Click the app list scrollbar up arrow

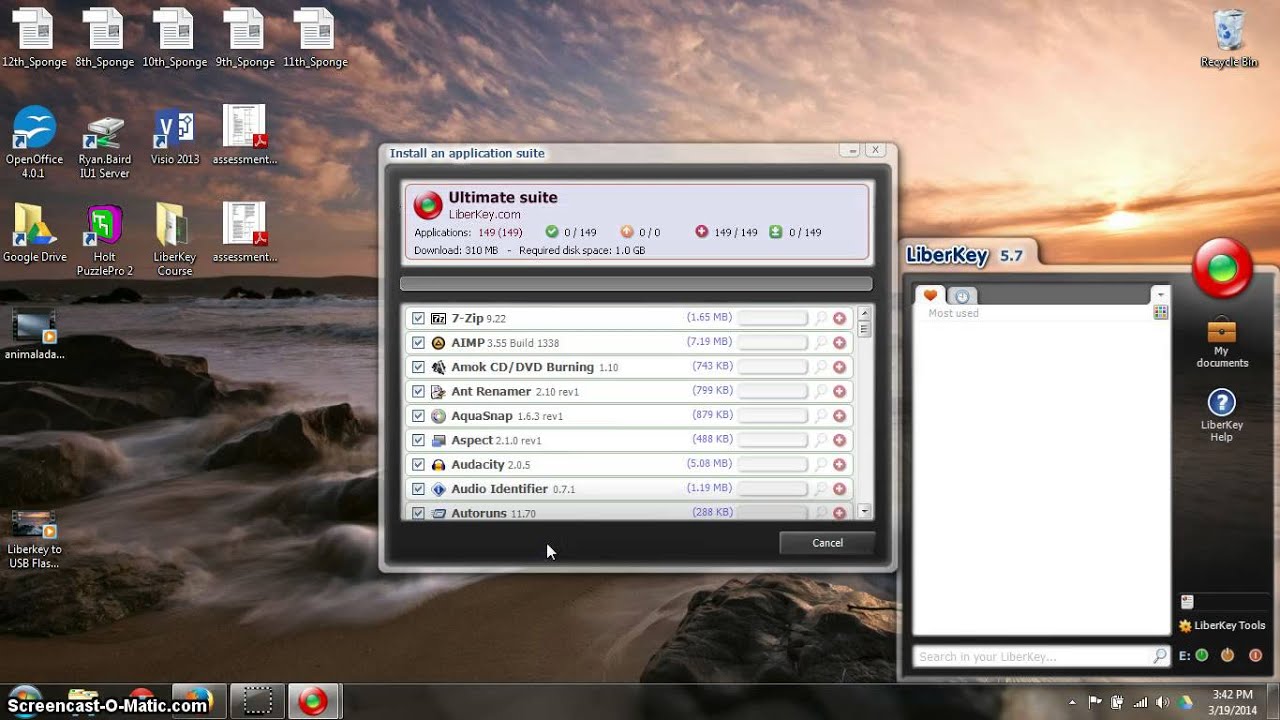pyautogui.click(x=865, y=313)
